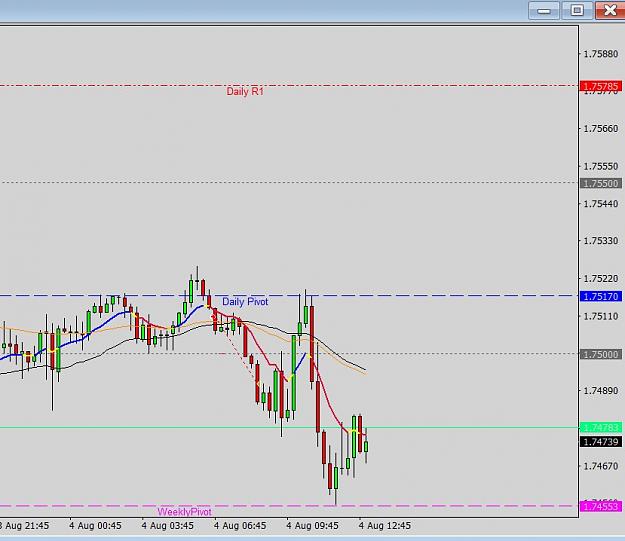Click the 4 Aug 00:45 time label
The width and height of the screenshot is (625, 541).
[x=95, y=526]
